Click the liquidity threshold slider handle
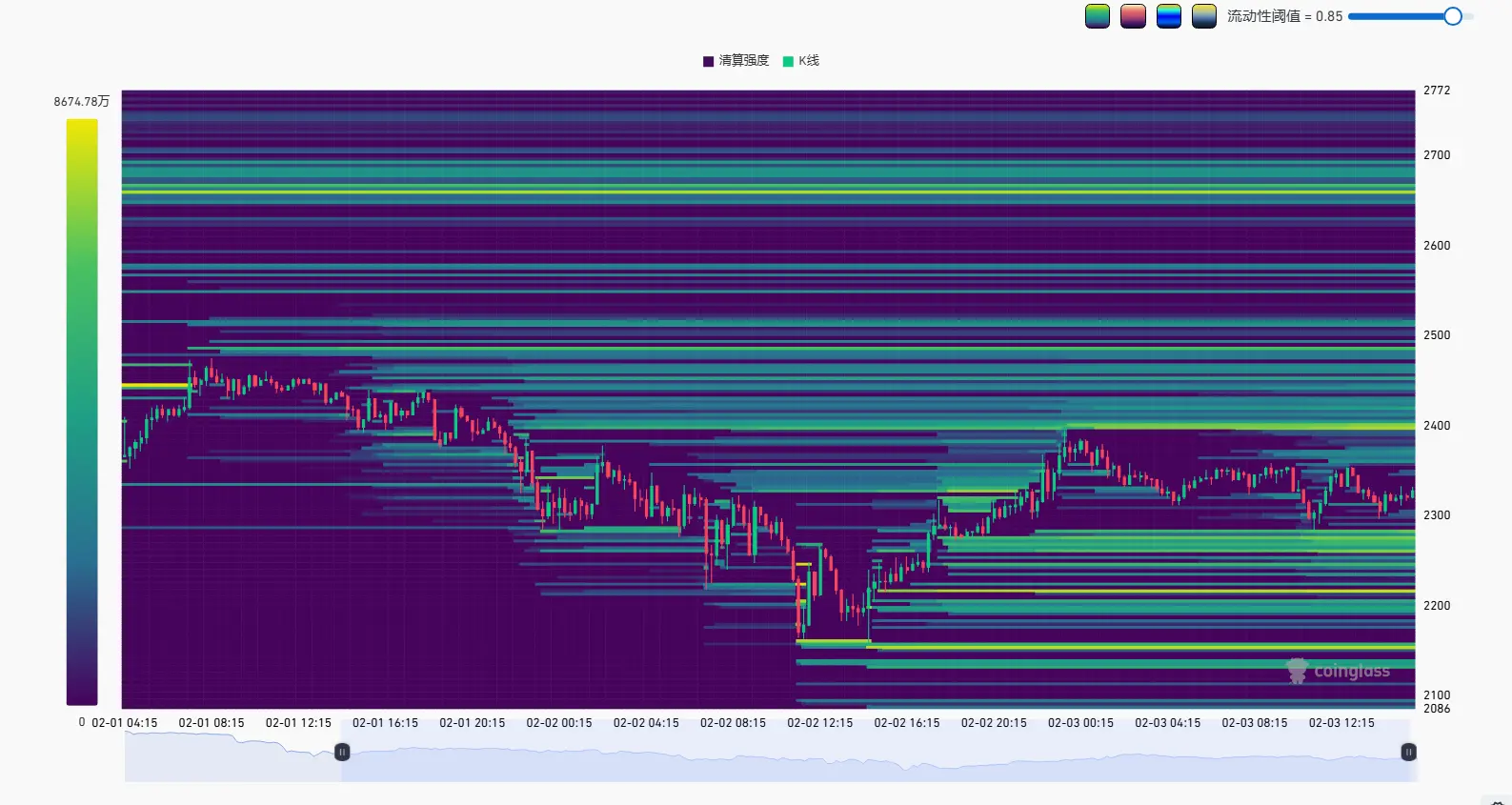Image resolution: width=1512 pixels, height=805 pixels. (1453, 16)
